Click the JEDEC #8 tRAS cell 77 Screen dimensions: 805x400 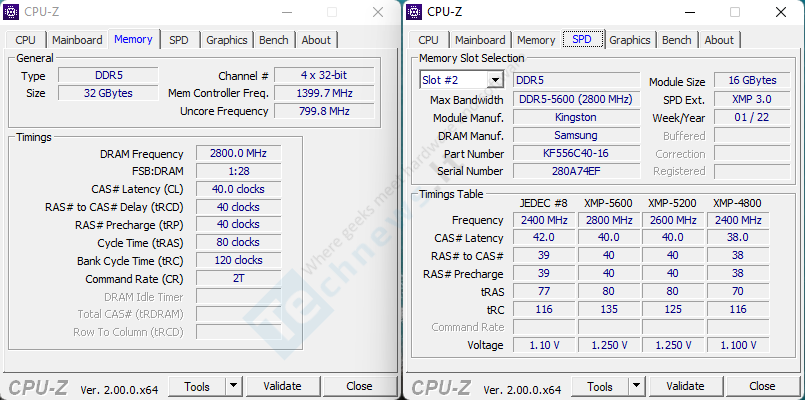tap(544, 291)
